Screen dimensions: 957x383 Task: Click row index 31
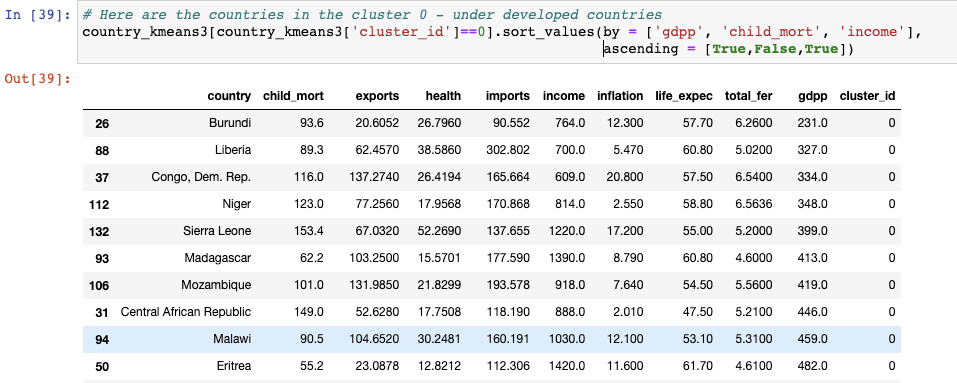point(102,312)
